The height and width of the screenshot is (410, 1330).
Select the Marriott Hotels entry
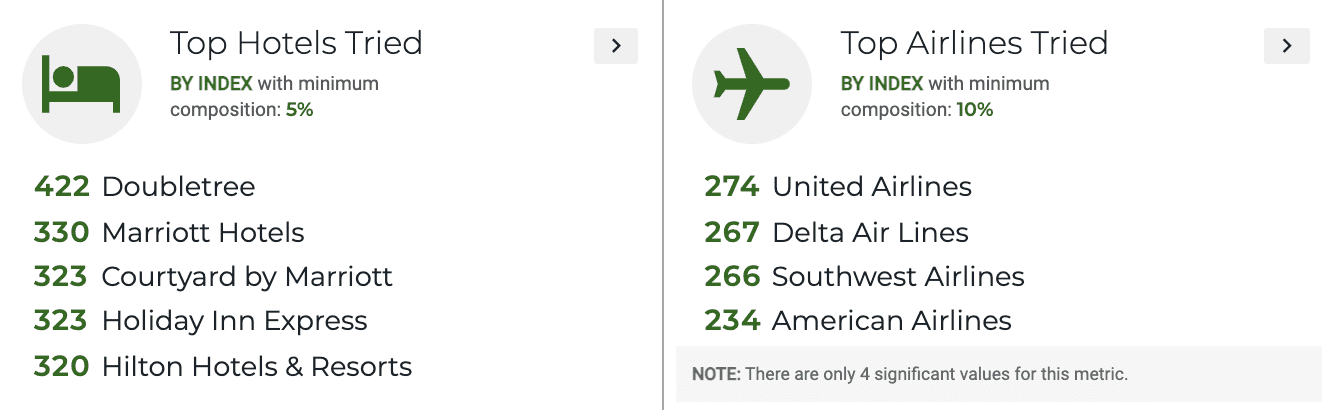(x=169, y=233)
